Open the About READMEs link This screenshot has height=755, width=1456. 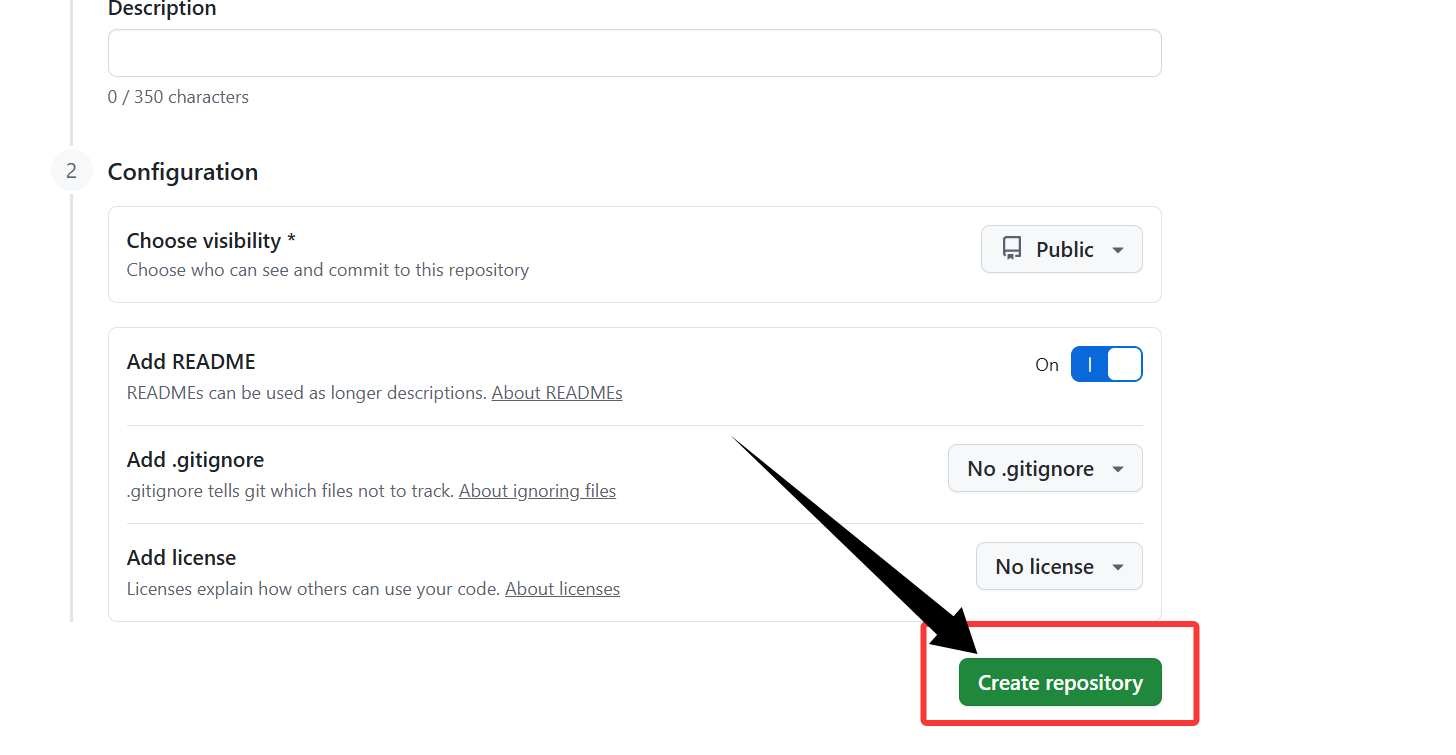tap(557, 393)
